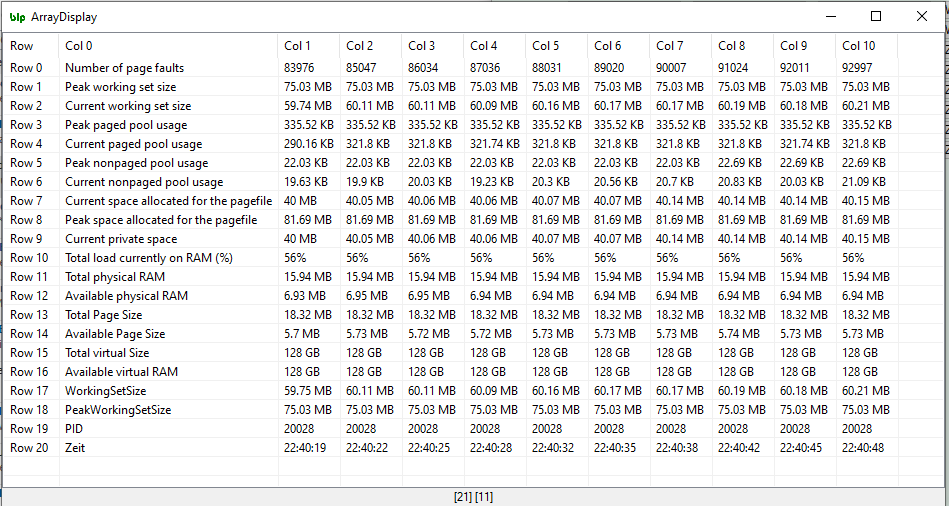This screenshot has height=506, width=949.
Task: Maximize the ArrayDisplay window
Action: [x=875, y=17]
